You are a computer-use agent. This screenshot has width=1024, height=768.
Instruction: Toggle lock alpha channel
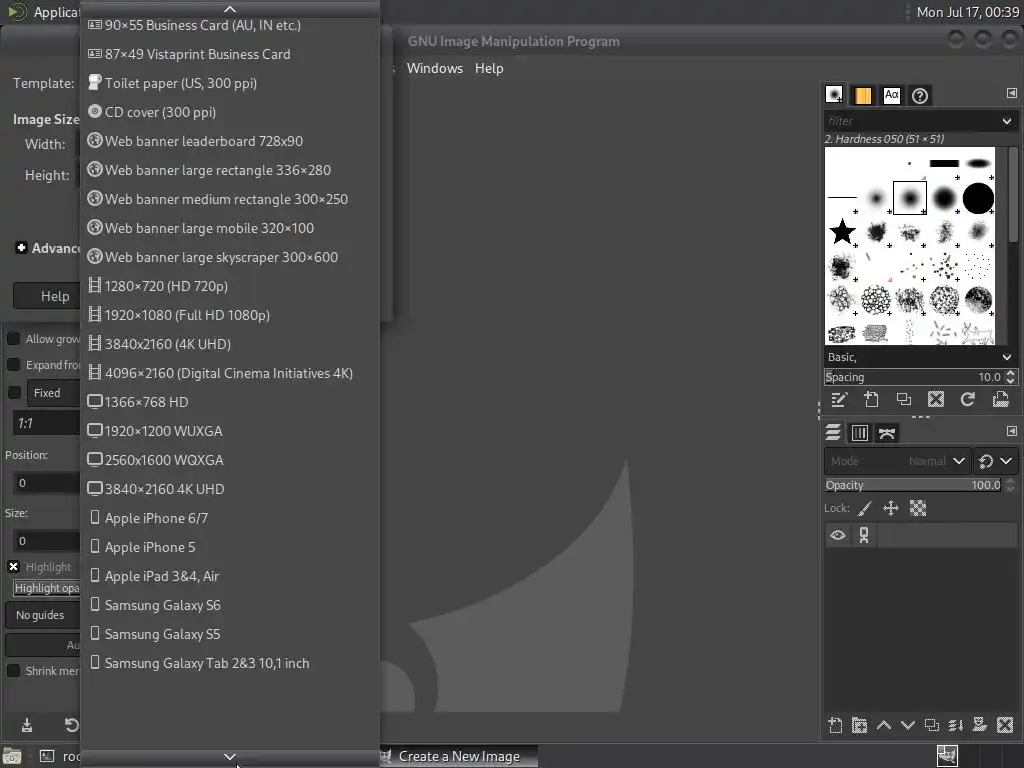(x=918, y=508)
